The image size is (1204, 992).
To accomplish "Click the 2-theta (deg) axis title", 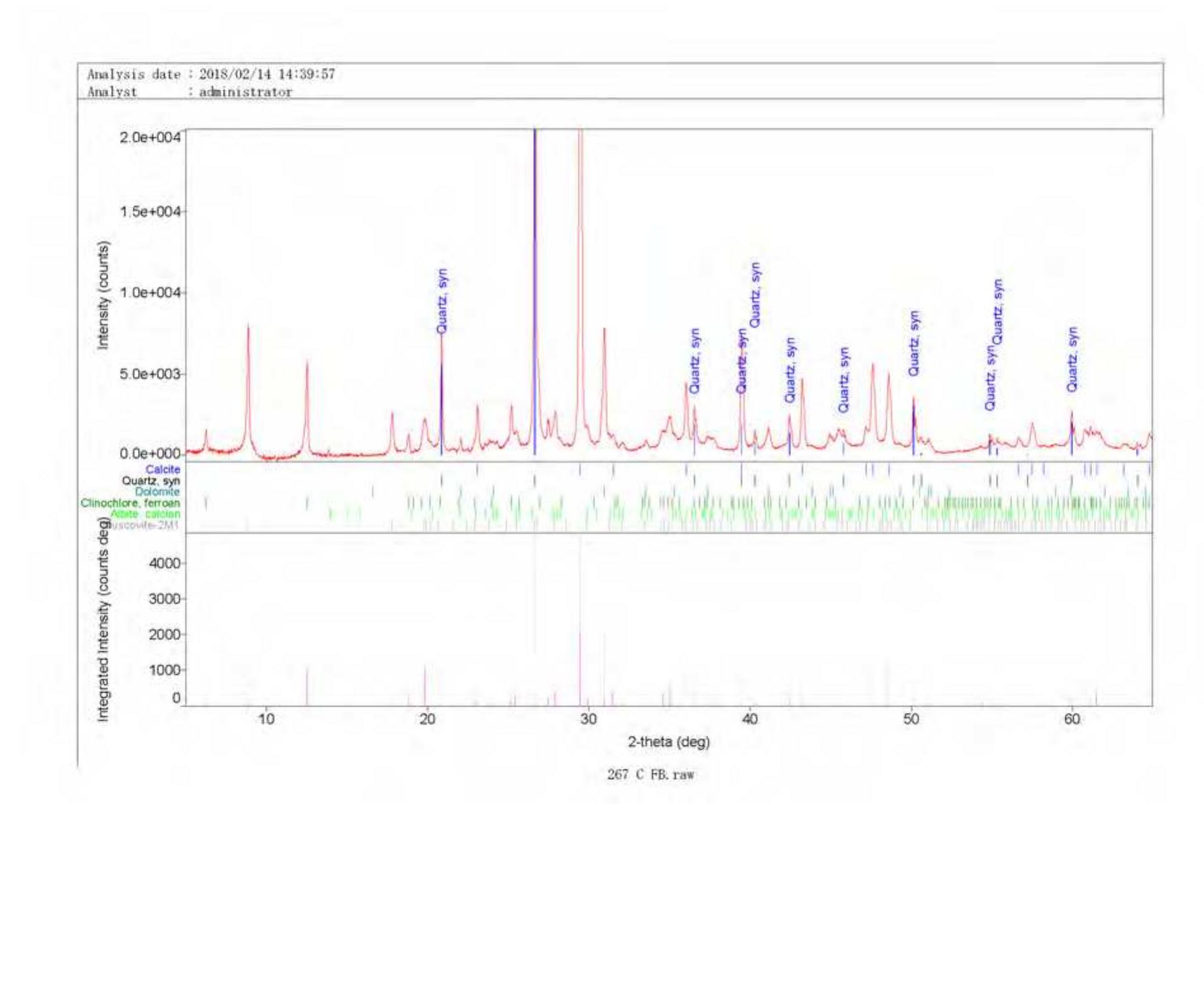I will (668, 742).
